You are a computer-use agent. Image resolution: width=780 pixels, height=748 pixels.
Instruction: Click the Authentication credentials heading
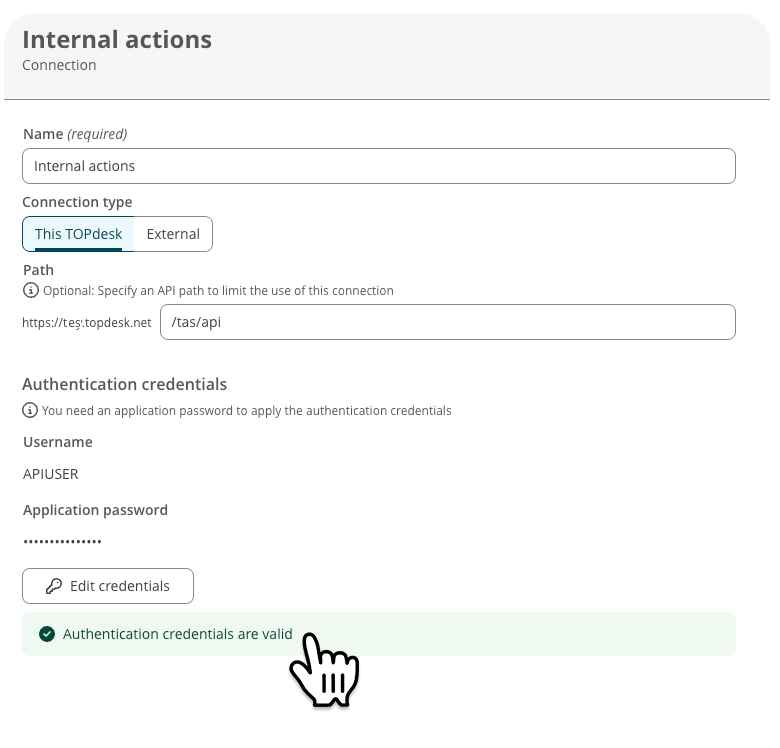(124, 384)
